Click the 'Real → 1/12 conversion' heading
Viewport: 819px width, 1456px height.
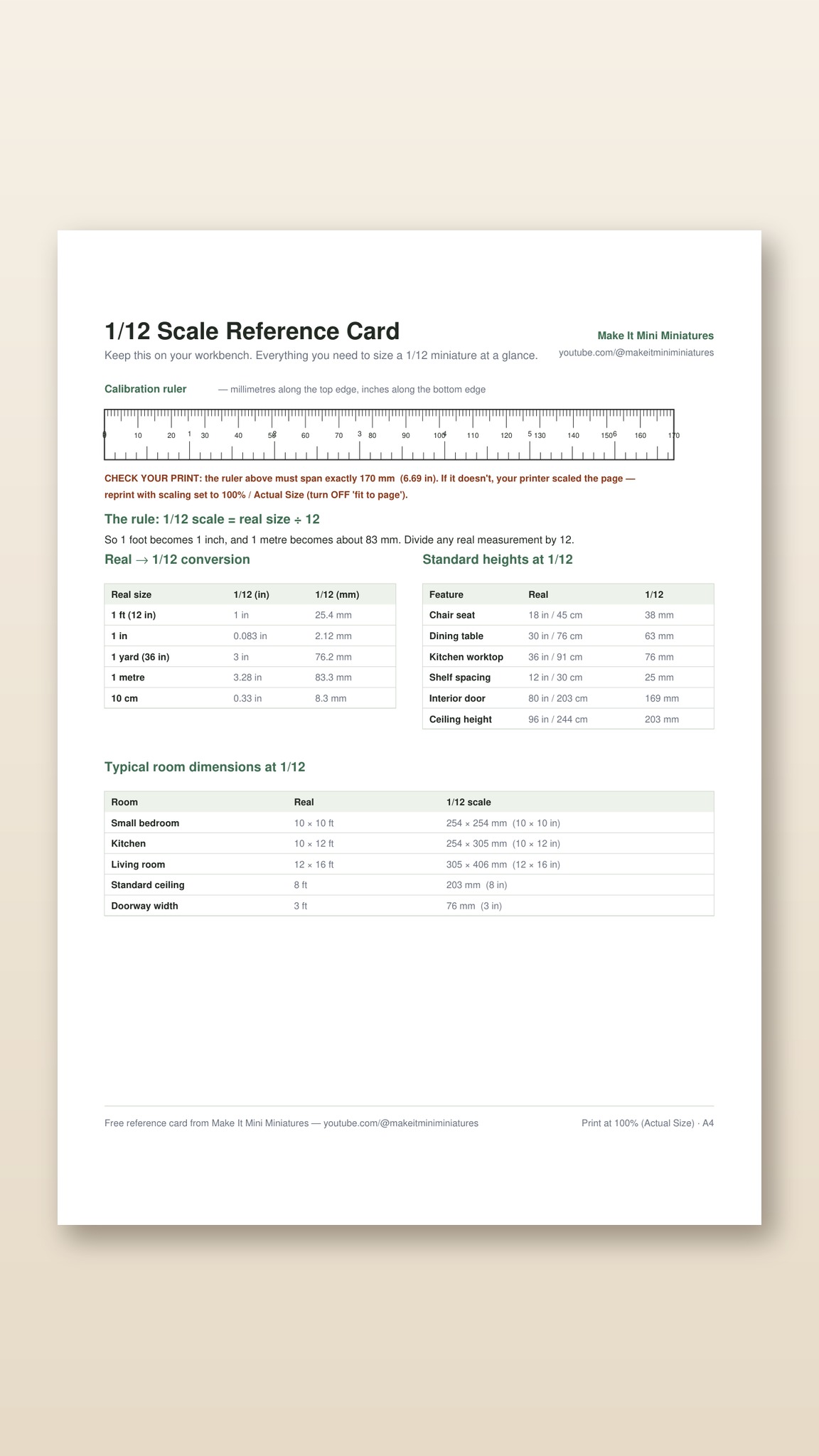click(x=177, y=560)
